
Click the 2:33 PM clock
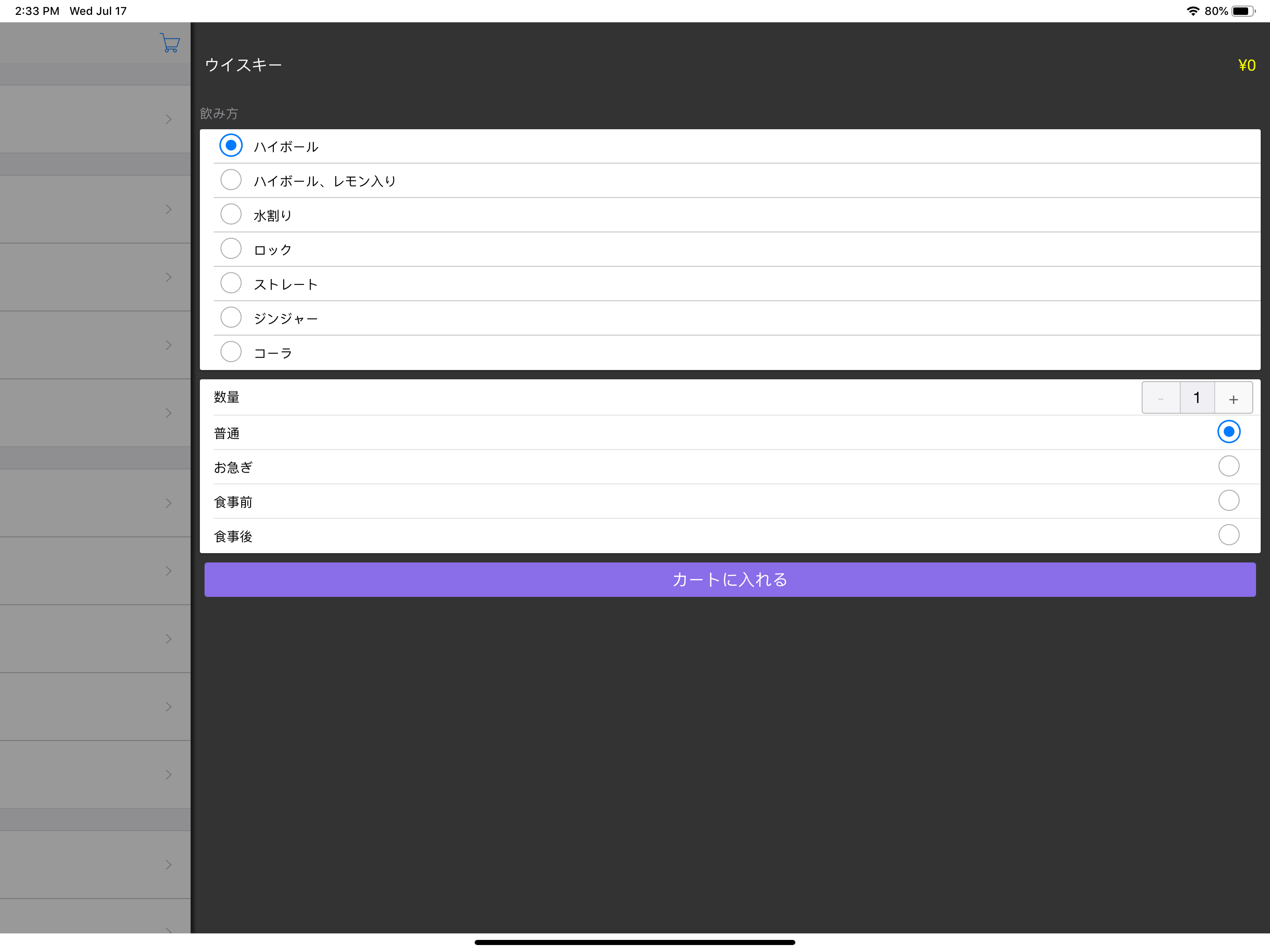(x=37, y=11)
